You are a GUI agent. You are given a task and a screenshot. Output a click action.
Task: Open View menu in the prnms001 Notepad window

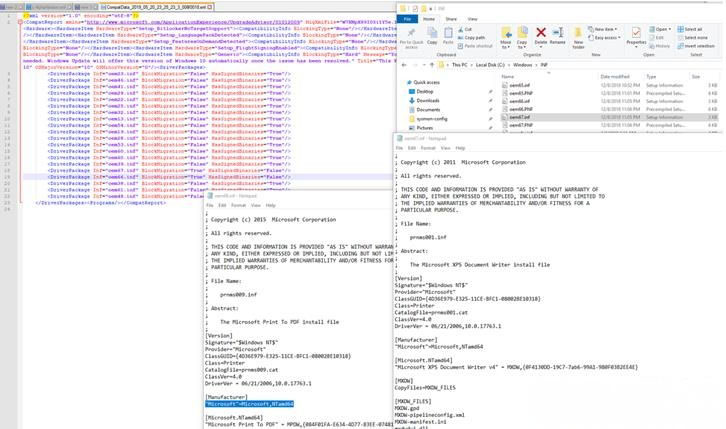tap(445, 148)
